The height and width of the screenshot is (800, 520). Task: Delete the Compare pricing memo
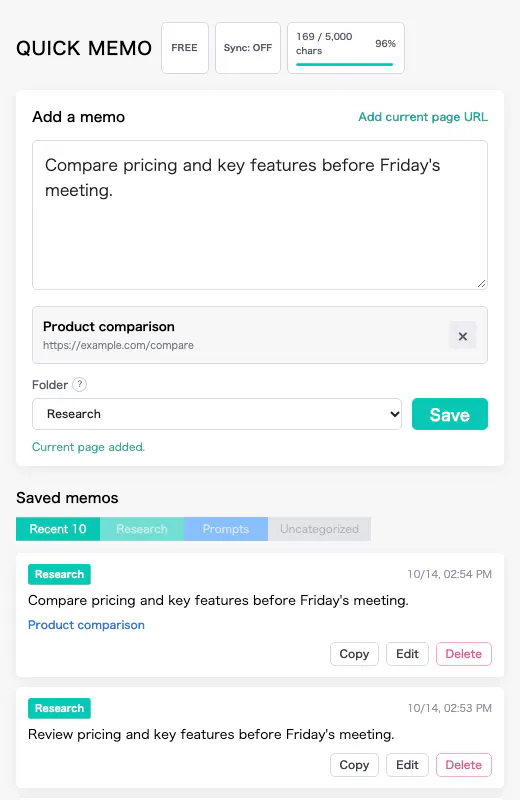[463, 654]
